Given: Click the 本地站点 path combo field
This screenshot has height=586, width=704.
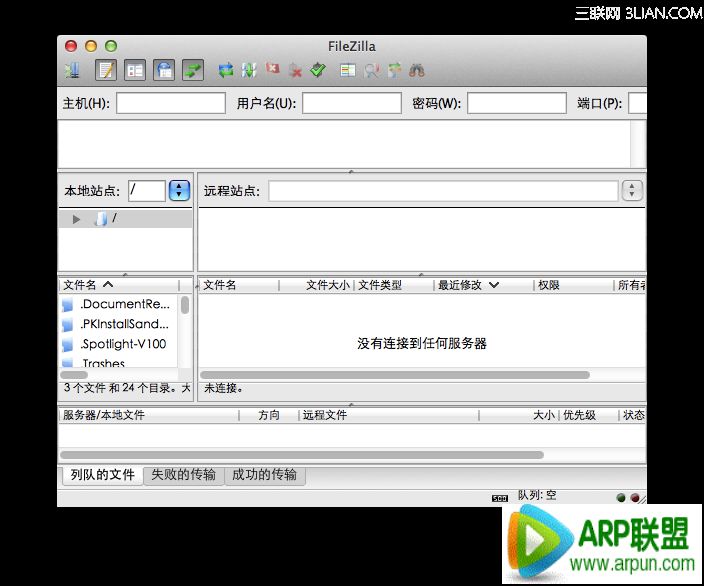Looking at the screenshot, I should 147,191.
